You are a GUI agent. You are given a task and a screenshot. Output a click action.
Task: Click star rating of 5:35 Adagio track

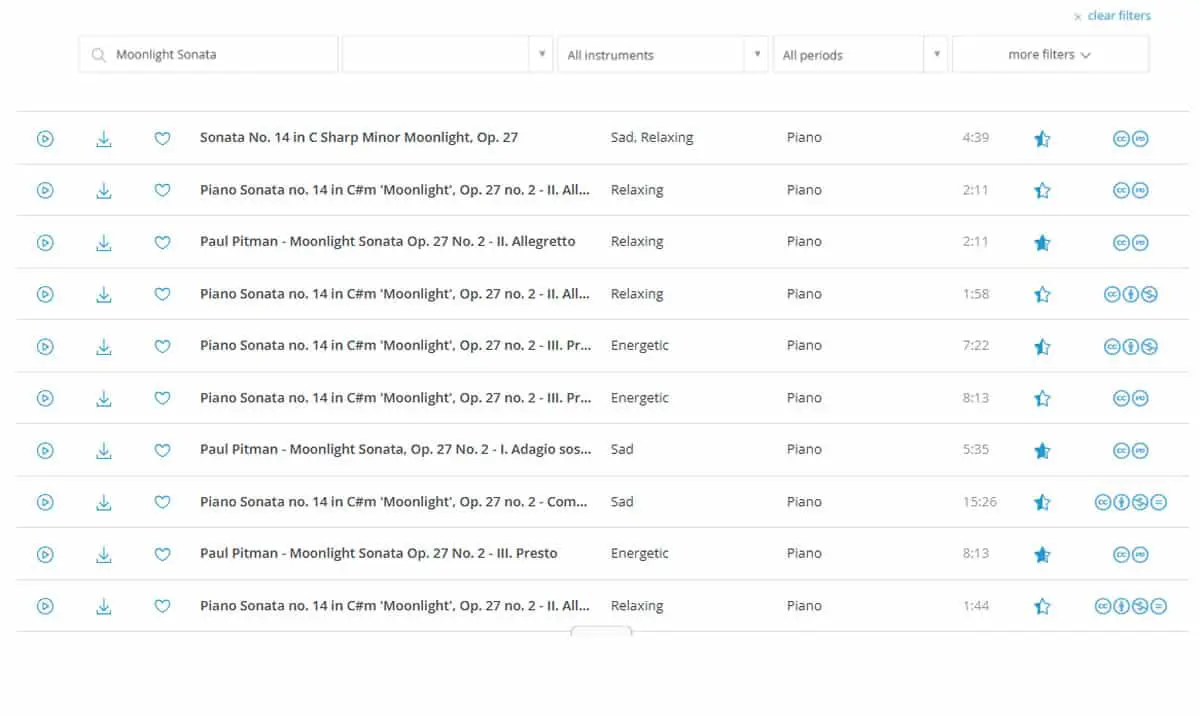point(1042,451)
